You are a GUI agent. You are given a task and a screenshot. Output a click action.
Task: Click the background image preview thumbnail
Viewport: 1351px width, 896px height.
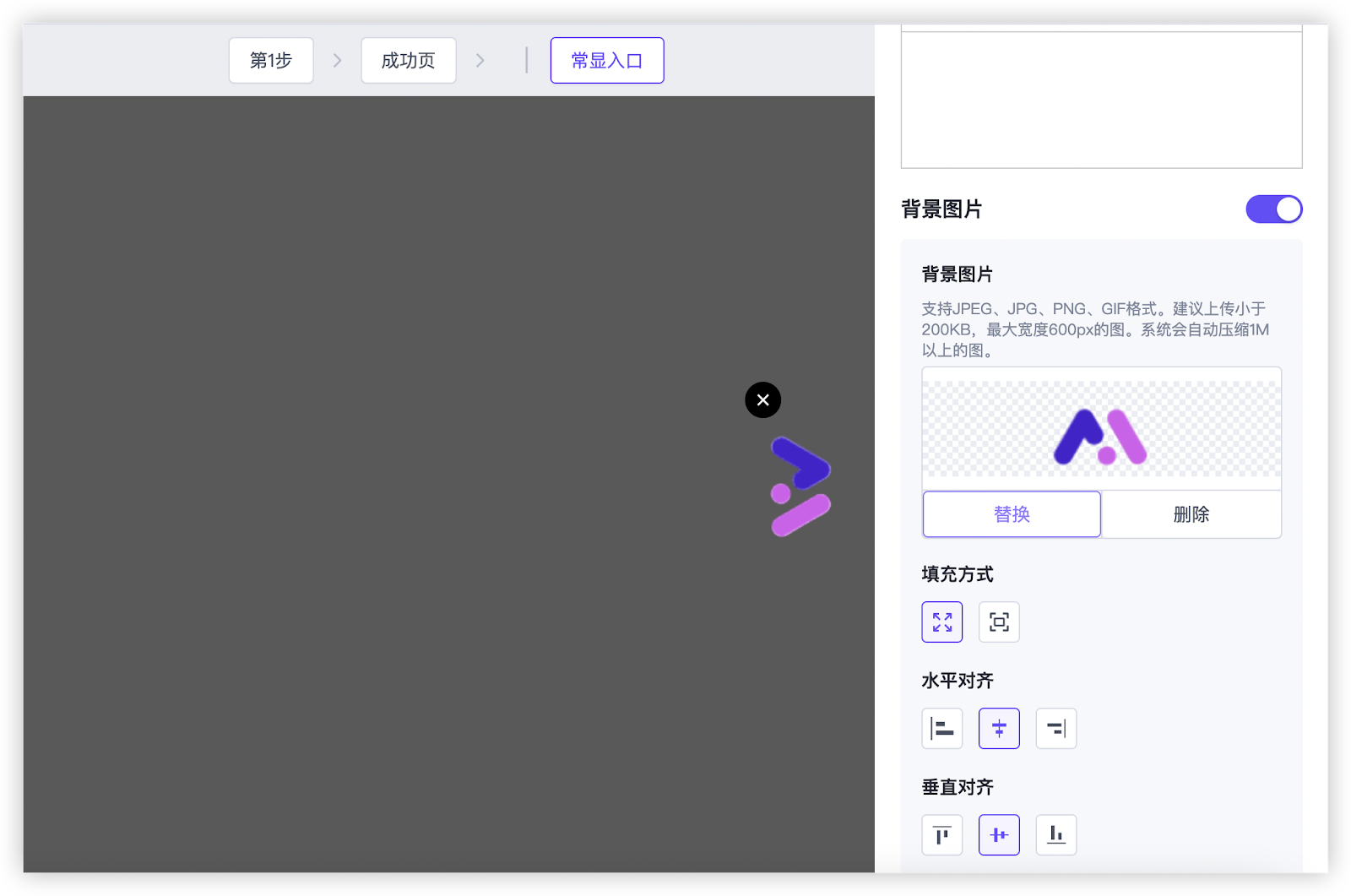1101,429
